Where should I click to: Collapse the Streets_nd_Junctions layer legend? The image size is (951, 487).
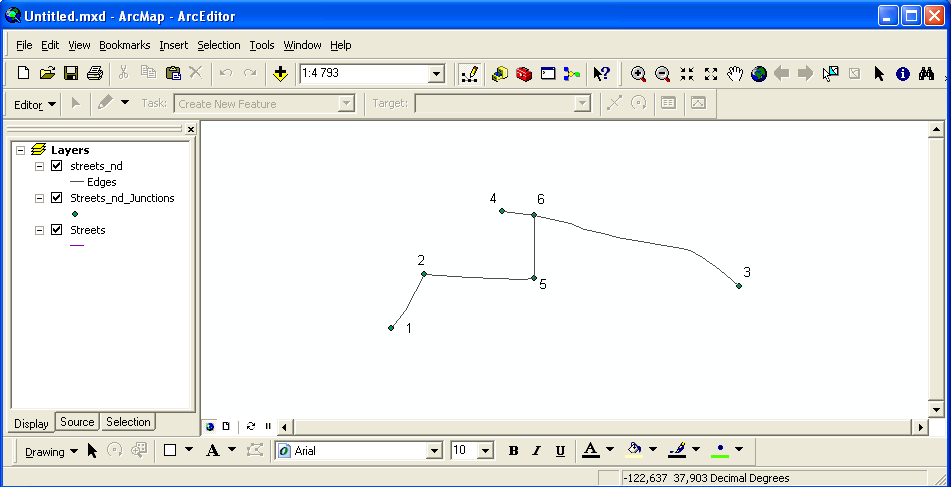click(40, 198)
